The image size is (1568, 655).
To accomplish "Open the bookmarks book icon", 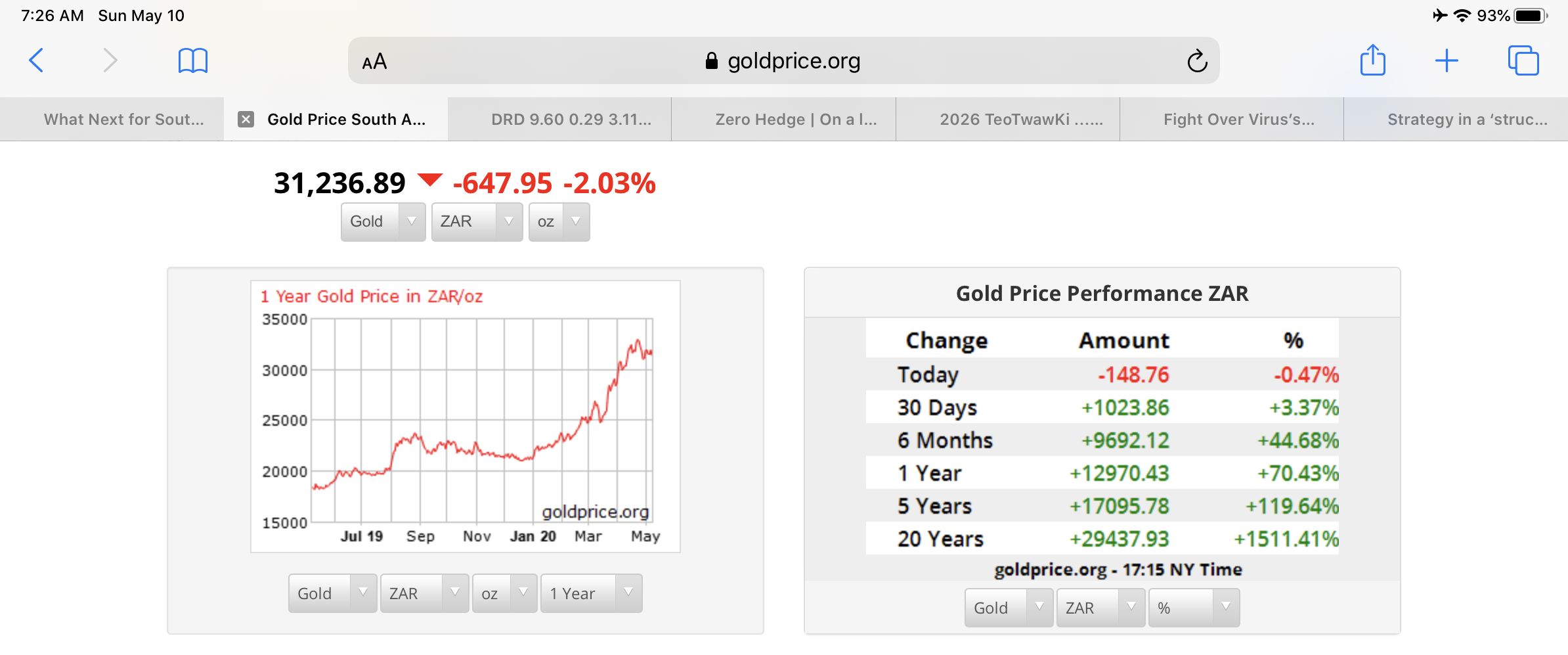I will click(x=192, y=60).
